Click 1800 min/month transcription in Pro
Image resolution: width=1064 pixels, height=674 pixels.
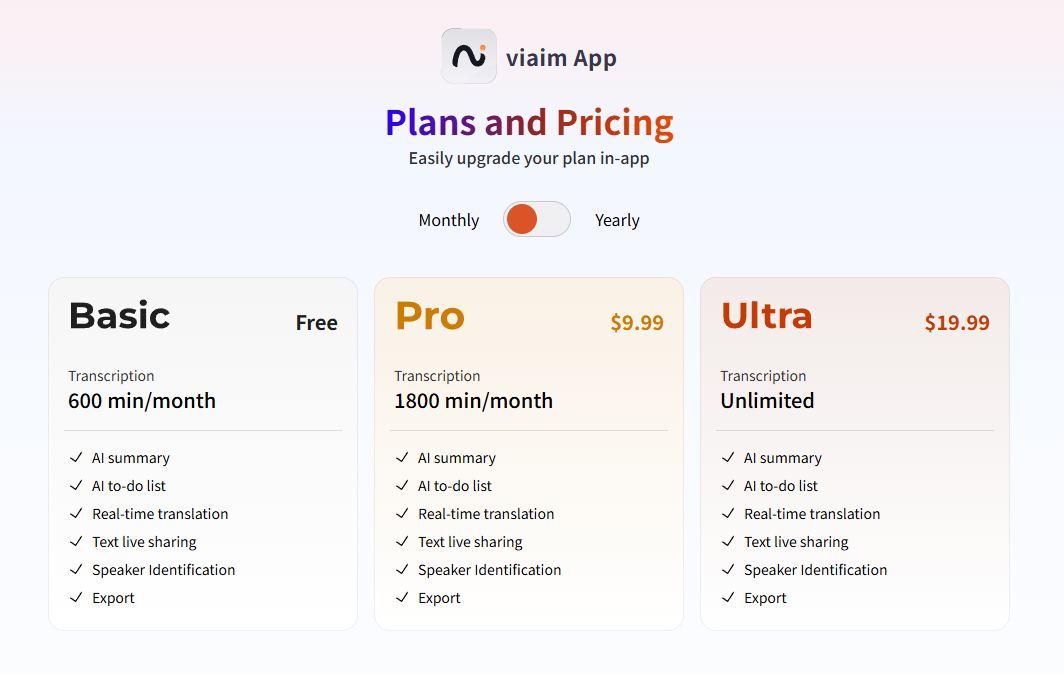(474, 401)
